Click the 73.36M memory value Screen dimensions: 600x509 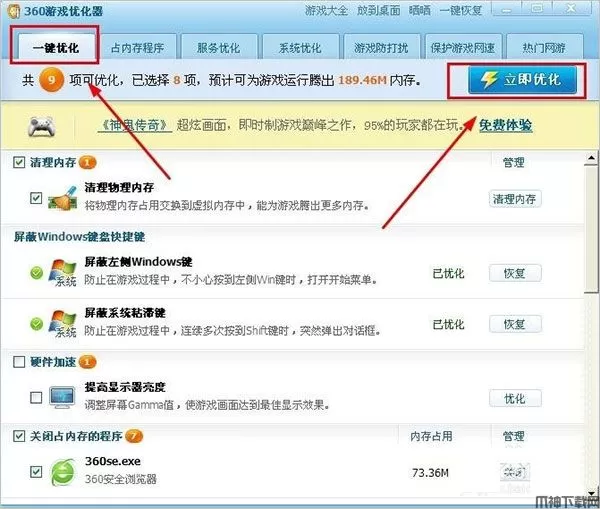pos(430,473)
